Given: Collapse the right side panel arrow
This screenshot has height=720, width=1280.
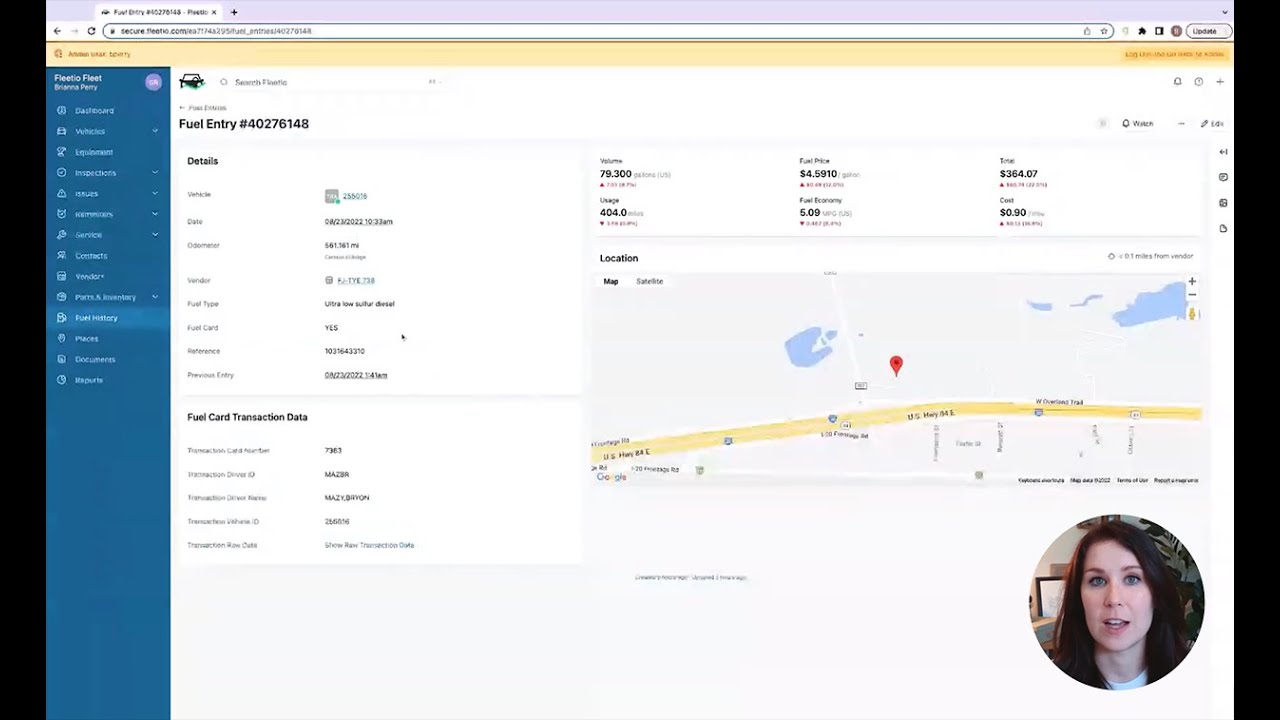Looking at the screenshot, I should pyautogui.click(x=1223, y=152).
